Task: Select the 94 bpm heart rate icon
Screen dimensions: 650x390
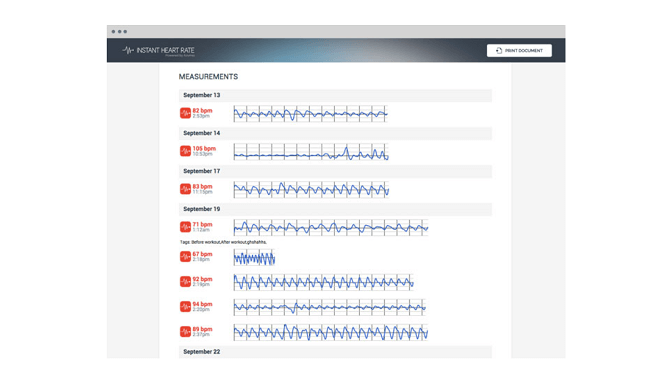Action: click(x=185, y=307)
